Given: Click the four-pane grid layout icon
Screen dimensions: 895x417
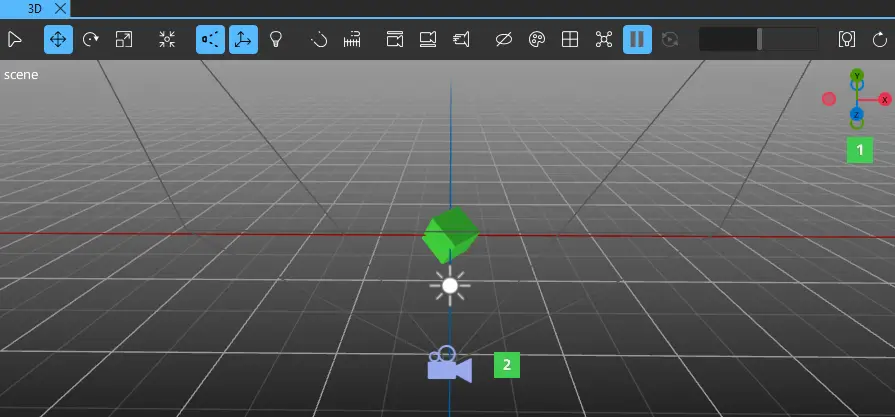Looking at the screenshot, I should coord(569,40).
